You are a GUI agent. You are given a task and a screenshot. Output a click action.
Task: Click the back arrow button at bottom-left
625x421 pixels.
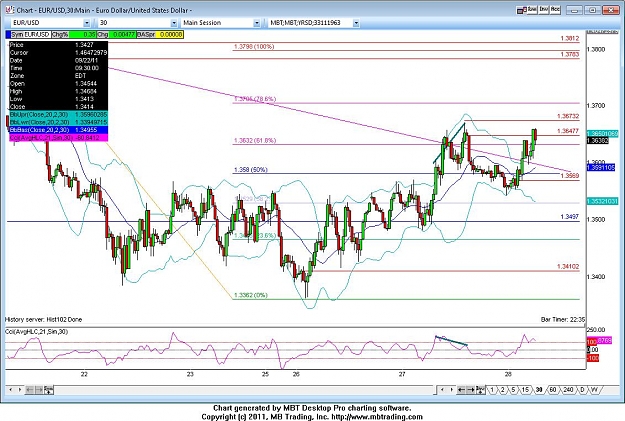pyautogui.click(x=29, y=390)
